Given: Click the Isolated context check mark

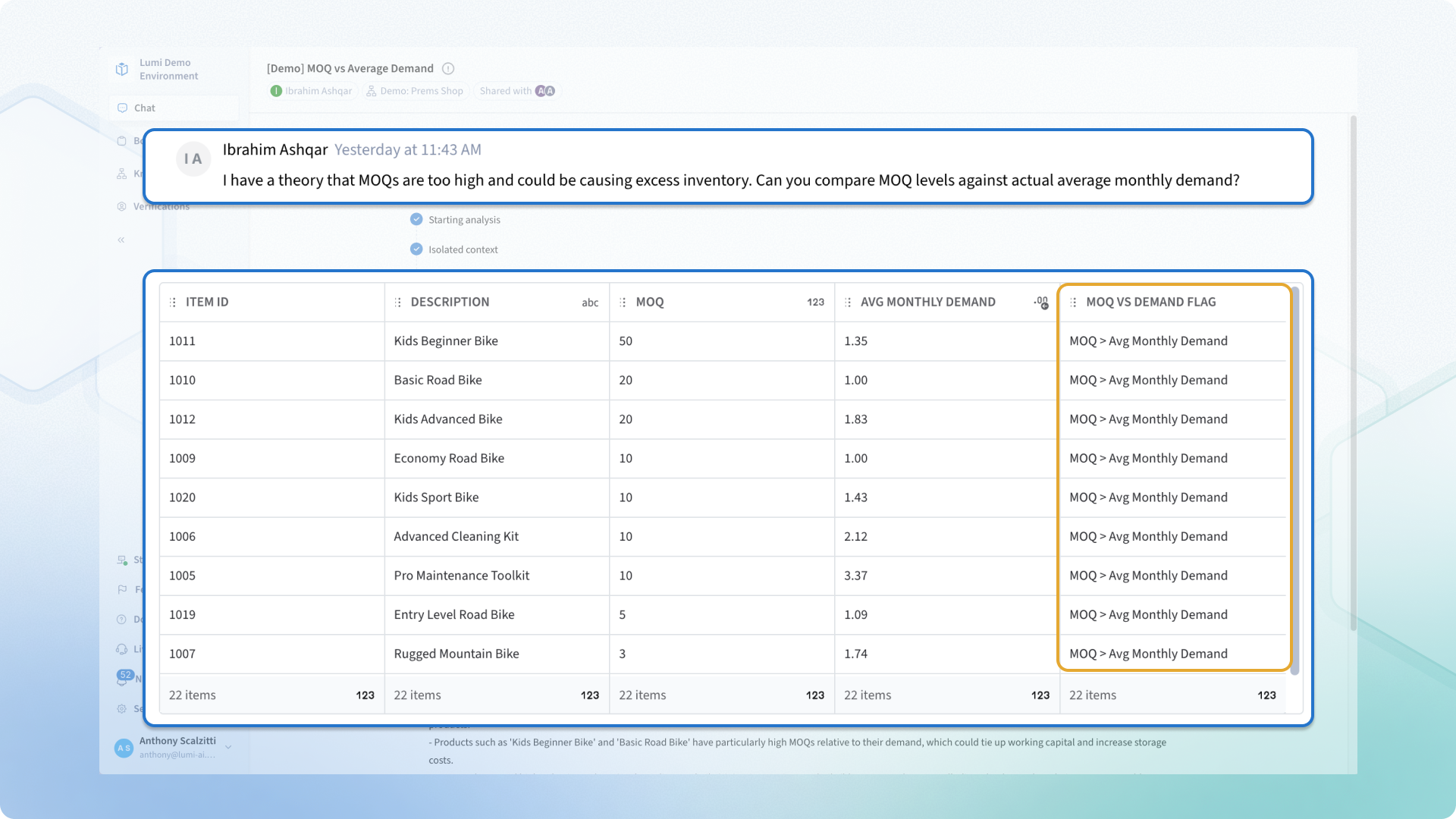Looking at the screenshot, I should coord(416,249).
